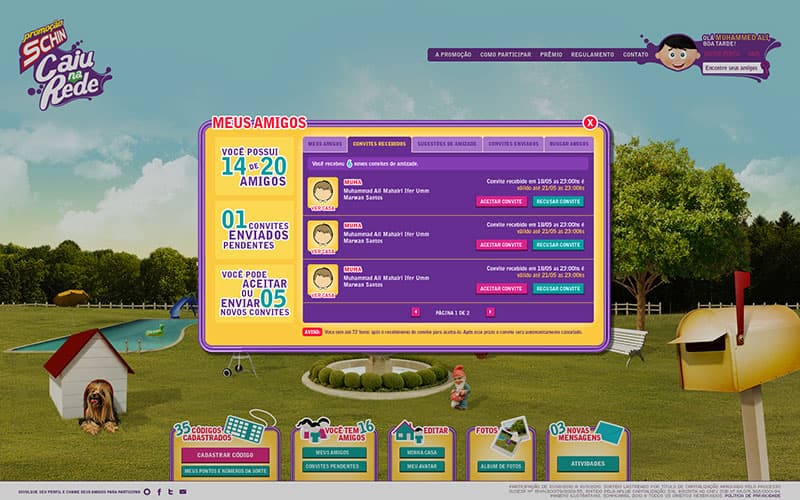Select the Convites Enviados tab

point(512,144)
